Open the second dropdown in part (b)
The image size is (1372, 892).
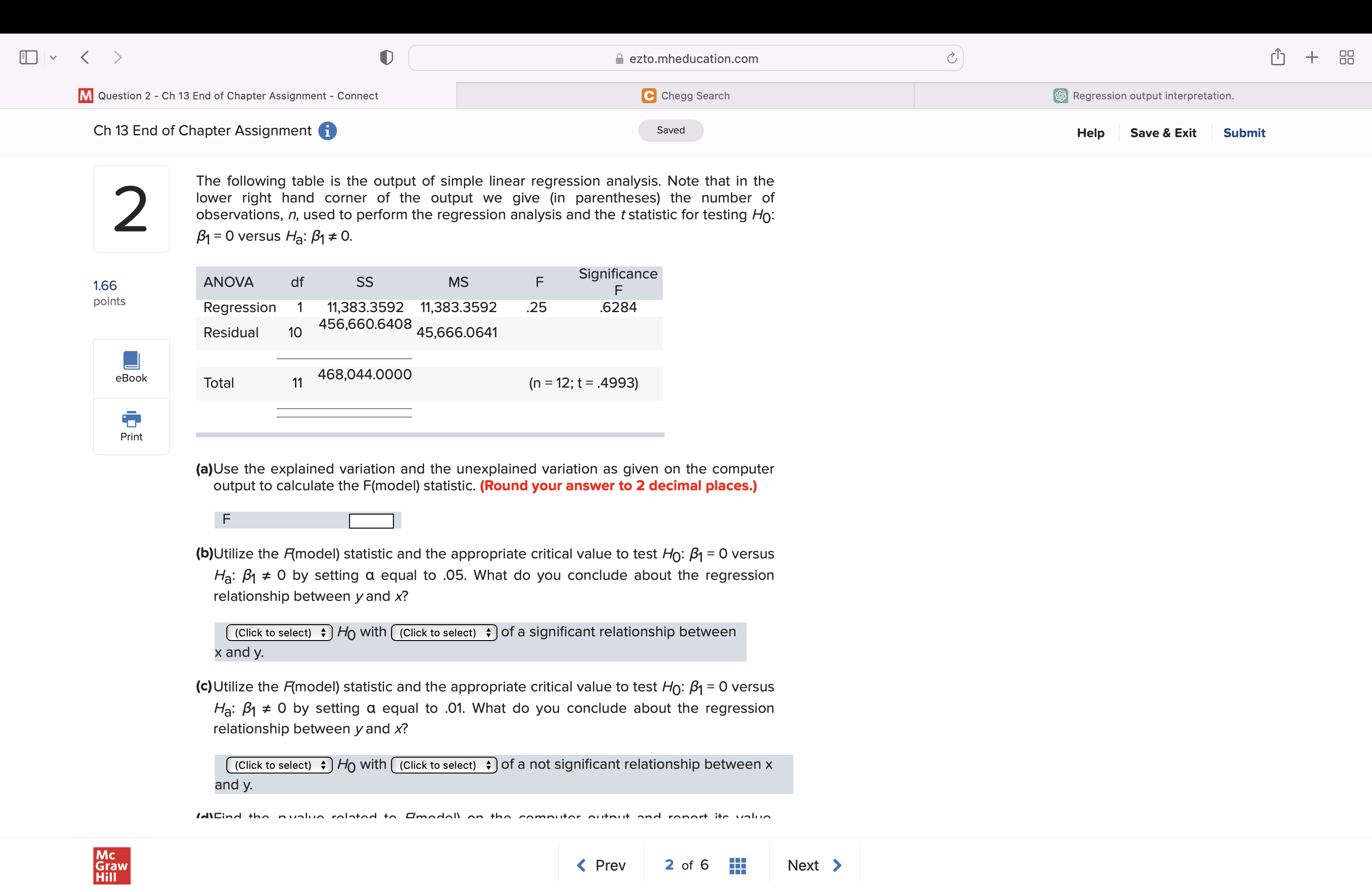click(444, 632)
